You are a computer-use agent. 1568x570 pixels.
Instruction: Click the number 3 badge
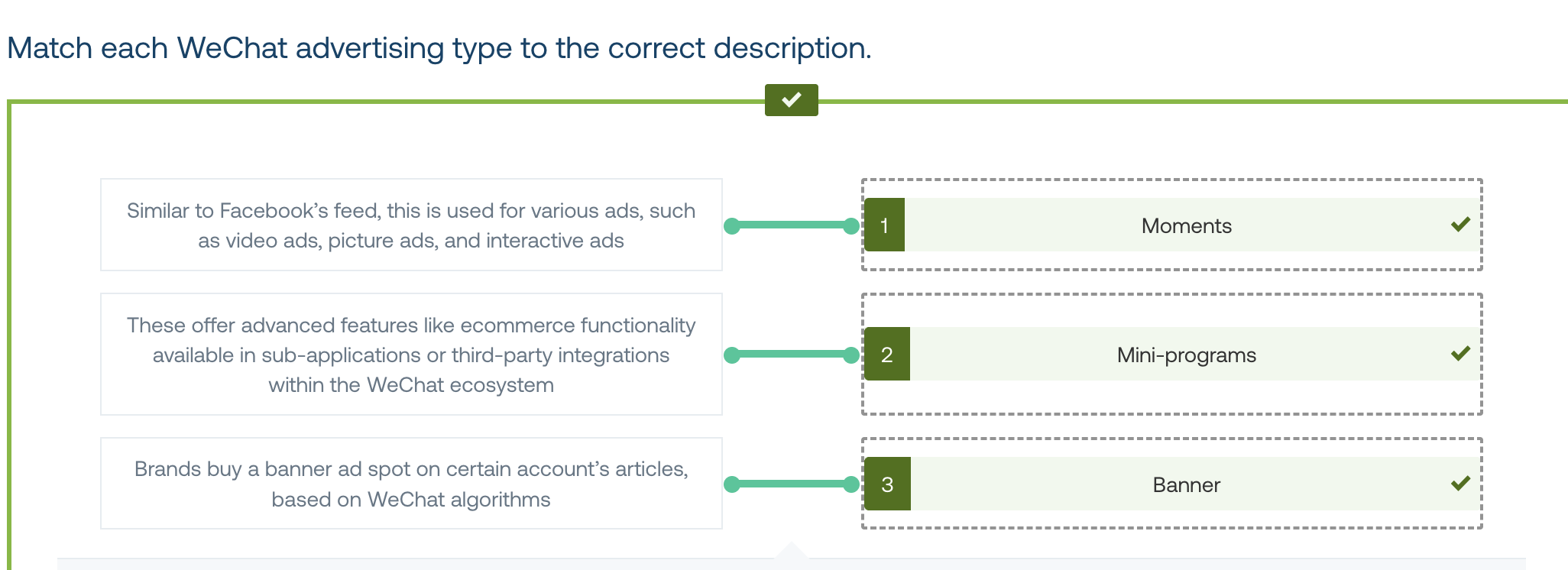click(887, 484)
